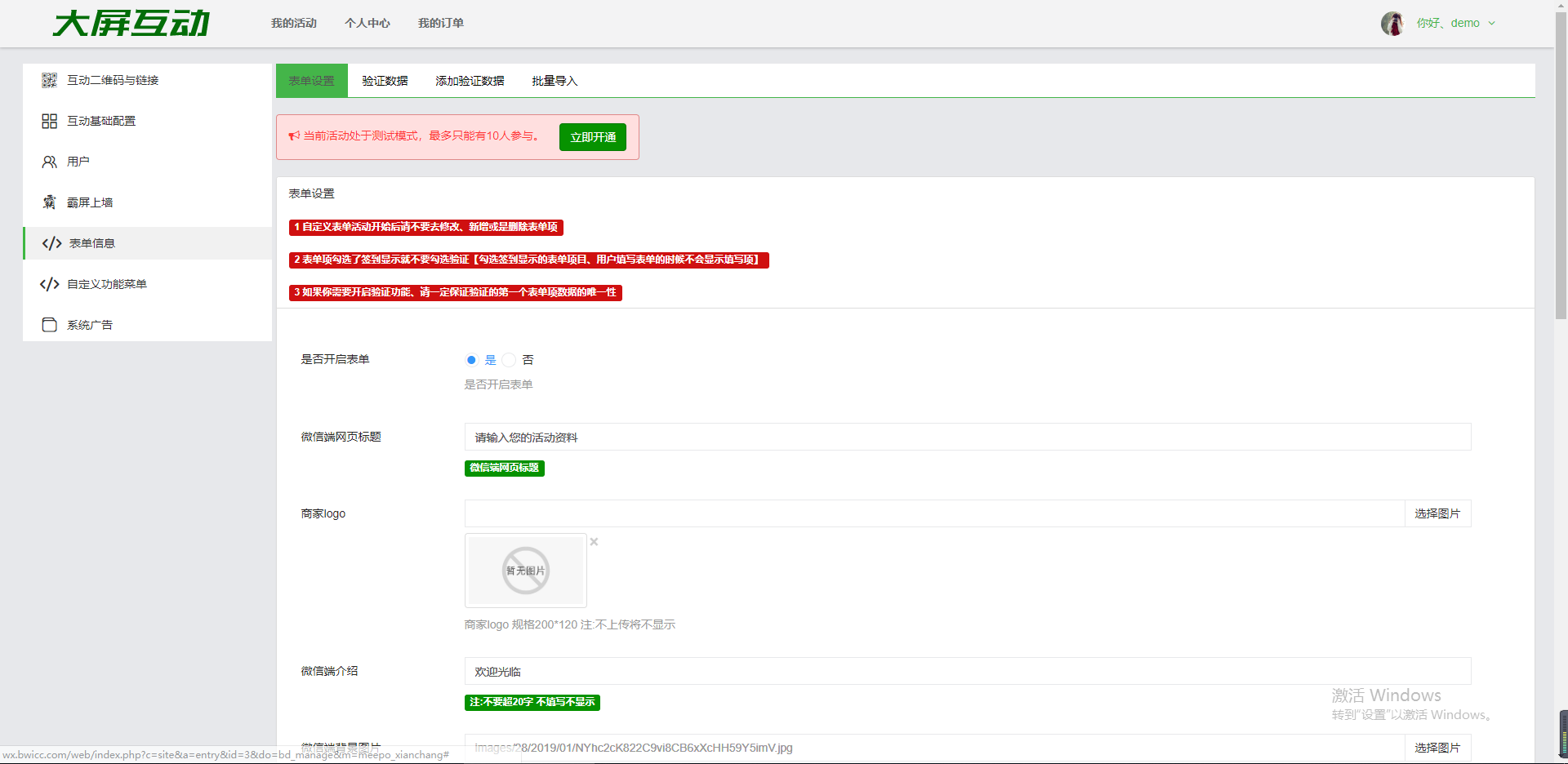Image resolution: width=1568 pixels, height=764 pixels.
Task: Switch to the 验证数据 tab
Action: pyautogui.click(x=385, y=81)
